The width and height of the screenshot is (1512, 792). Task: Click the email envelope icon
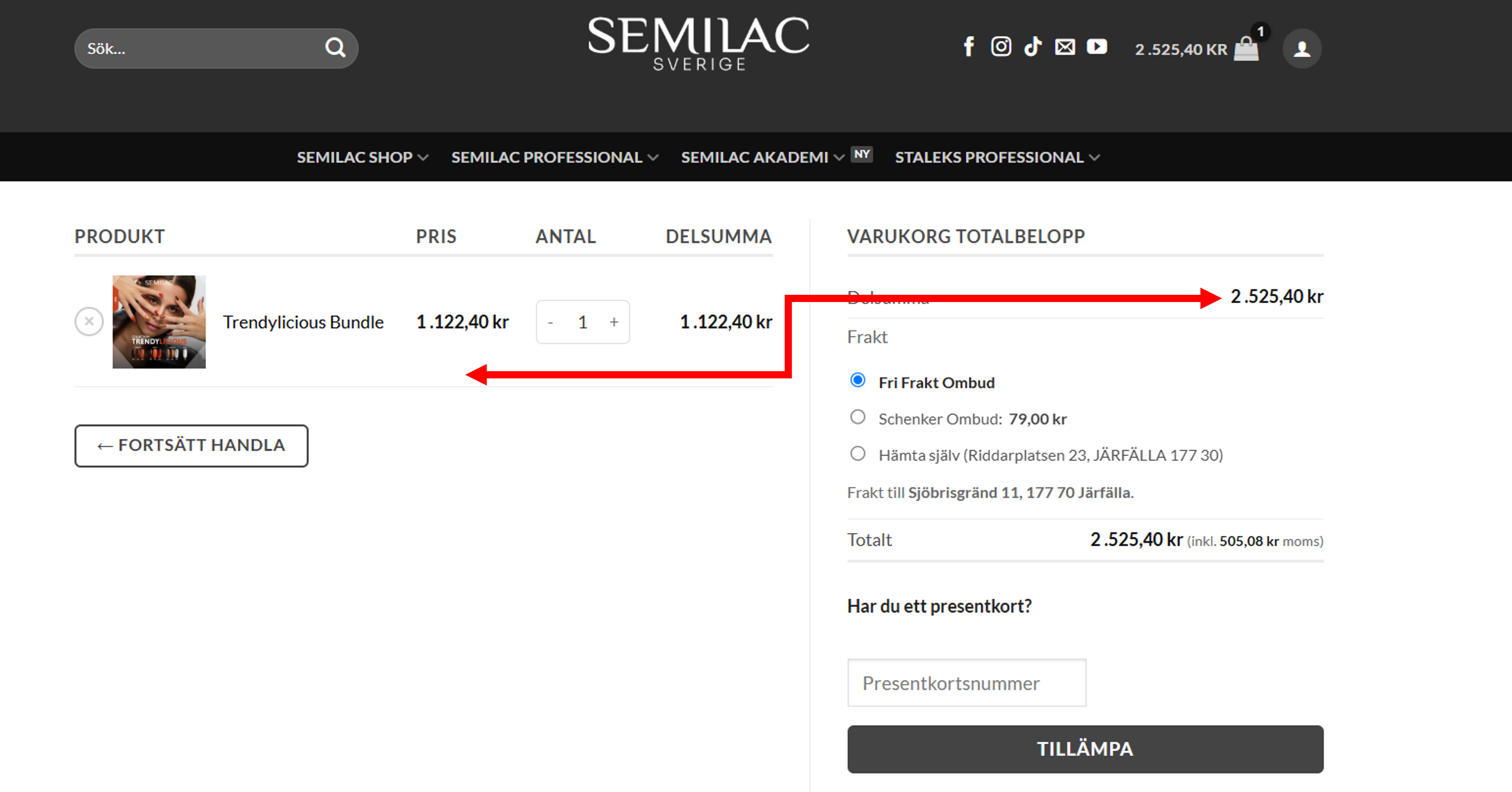[1065, 47]
